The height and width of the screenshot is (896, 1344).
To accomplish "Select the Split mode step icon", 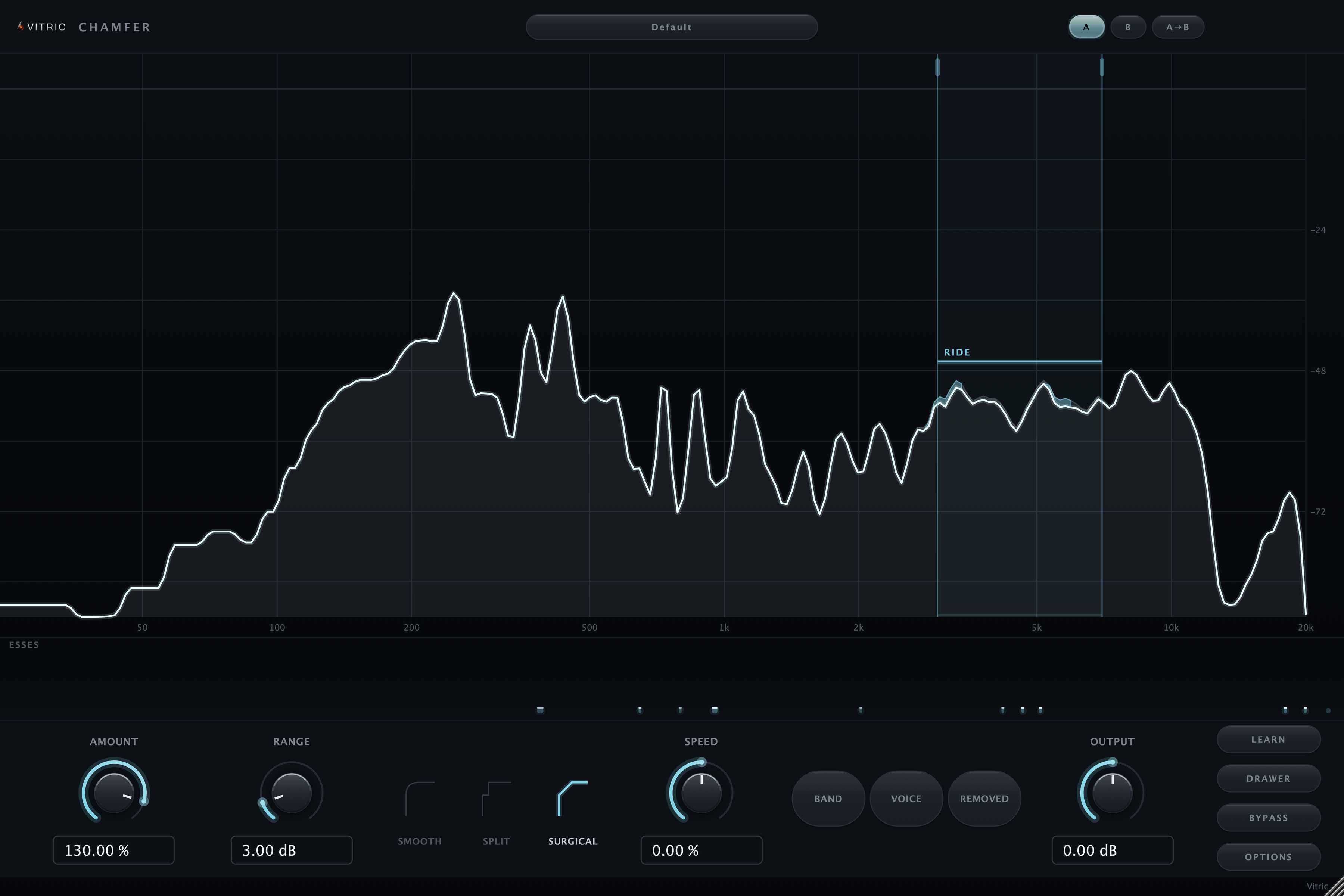I will (x=496, y=799).
